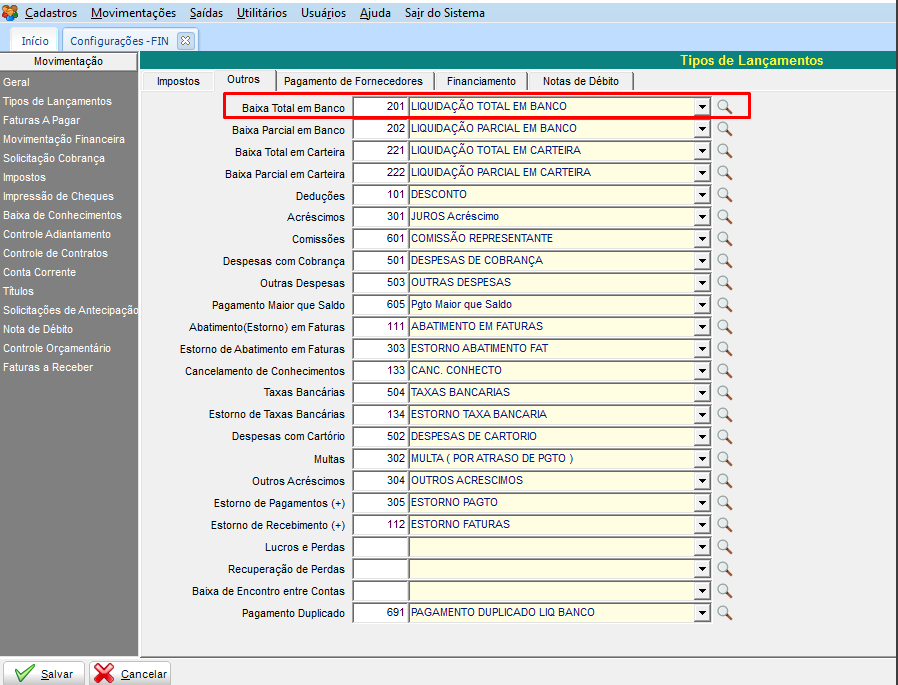Image resolution: width=898 pixels, height=685 pixels.
Task: Open the Acréscimos dropdown list
Action: pos(702,217)
